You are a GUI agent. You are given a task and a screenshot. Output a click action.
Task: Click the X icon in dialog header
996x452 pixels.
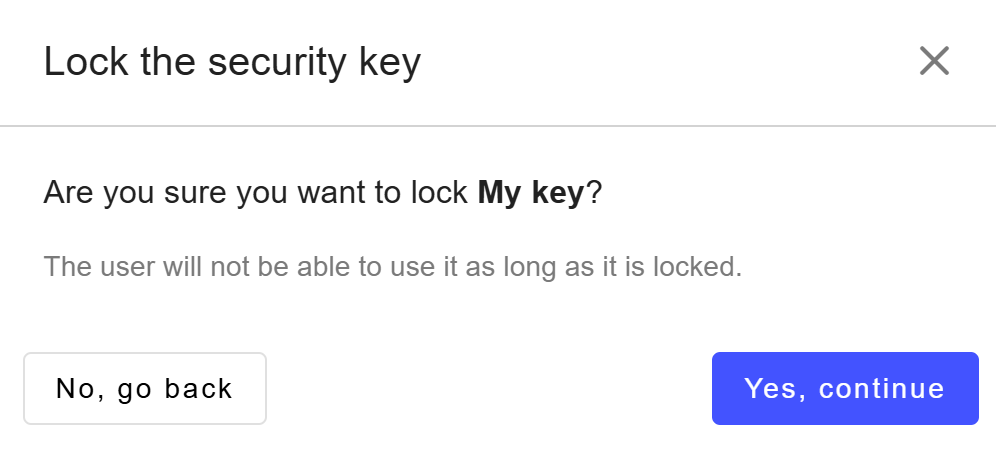click(934, 62)
